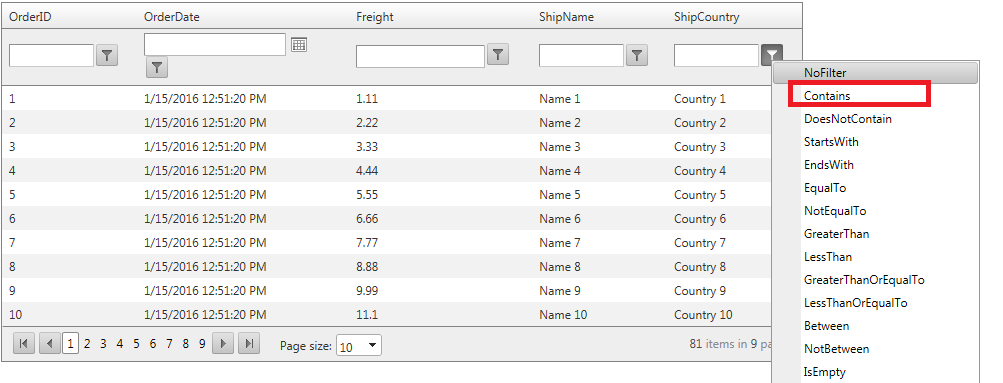Go to the next grid page

[223, 344]
